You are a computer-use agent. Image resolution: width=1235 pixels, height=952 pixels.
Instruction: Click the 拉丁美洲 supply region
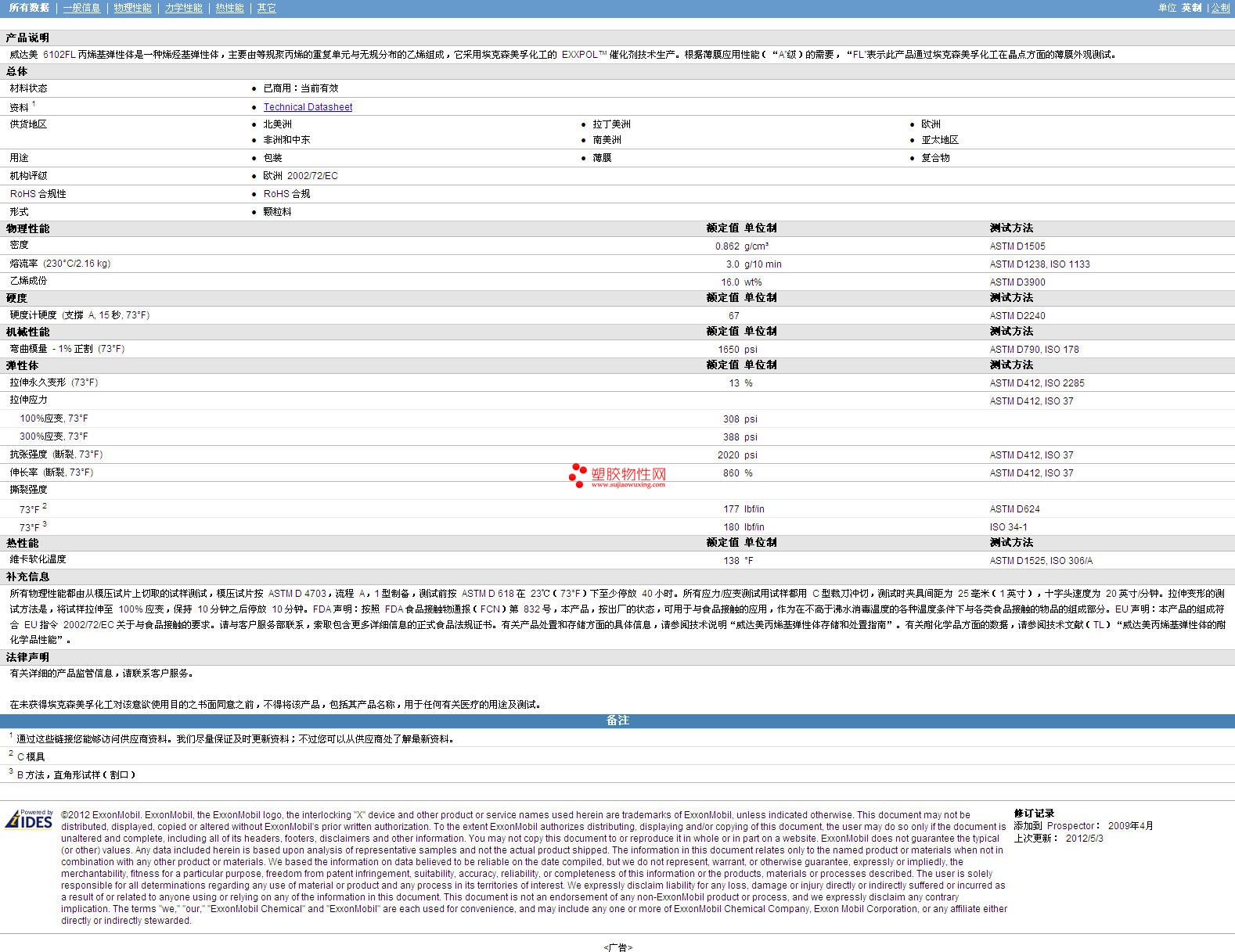pos(611,124)
